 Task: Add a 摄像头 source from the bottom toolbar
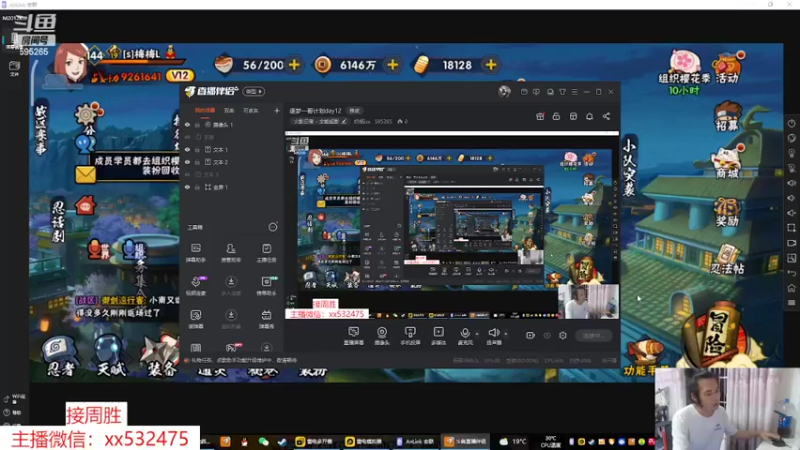382,336
